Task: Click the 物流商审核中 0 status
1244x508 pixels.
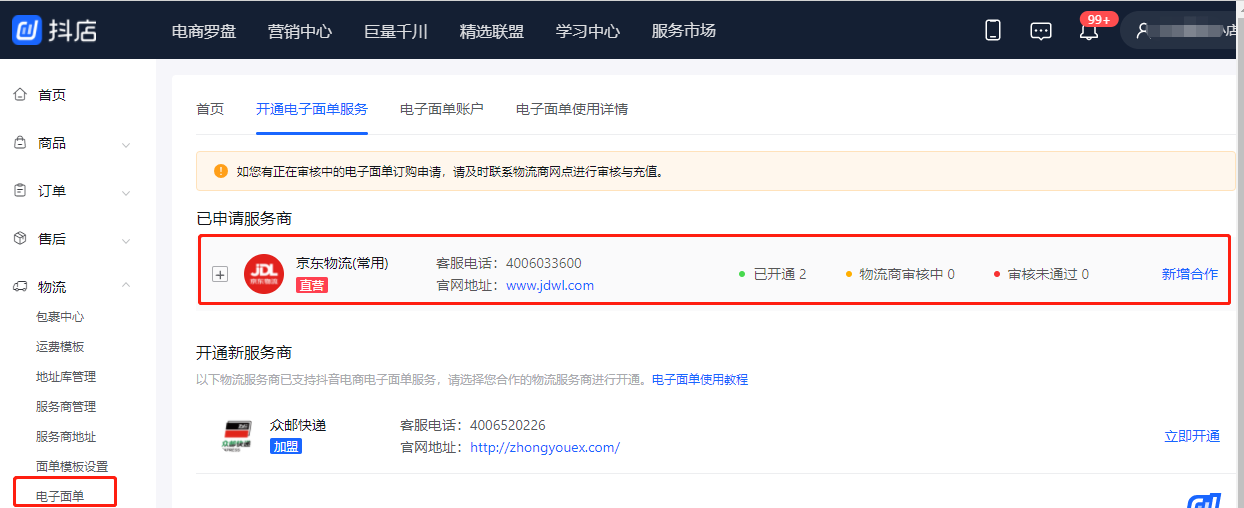Action: point(899,274)
